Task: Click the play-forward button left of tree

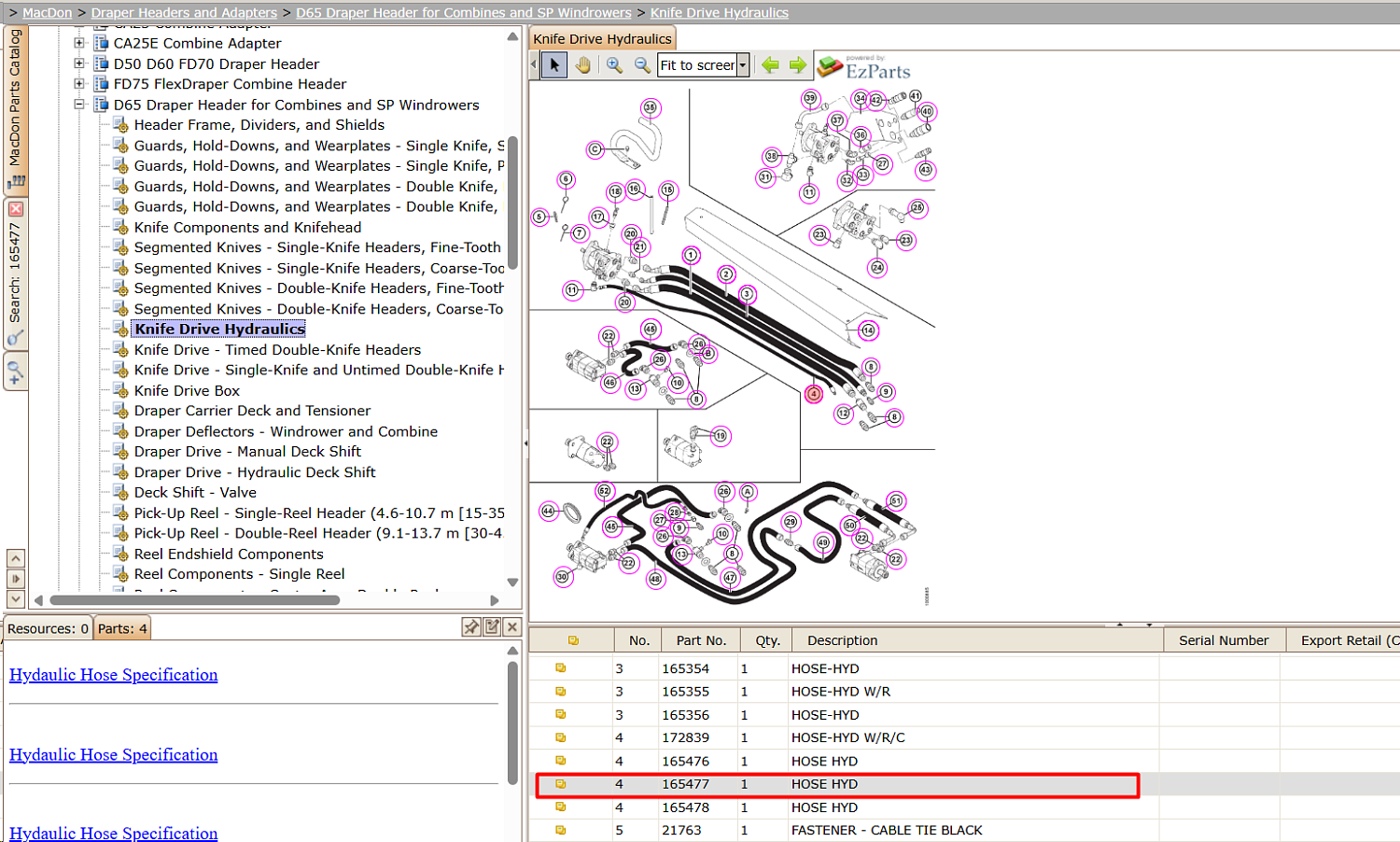Action: [x=16, y=579]
